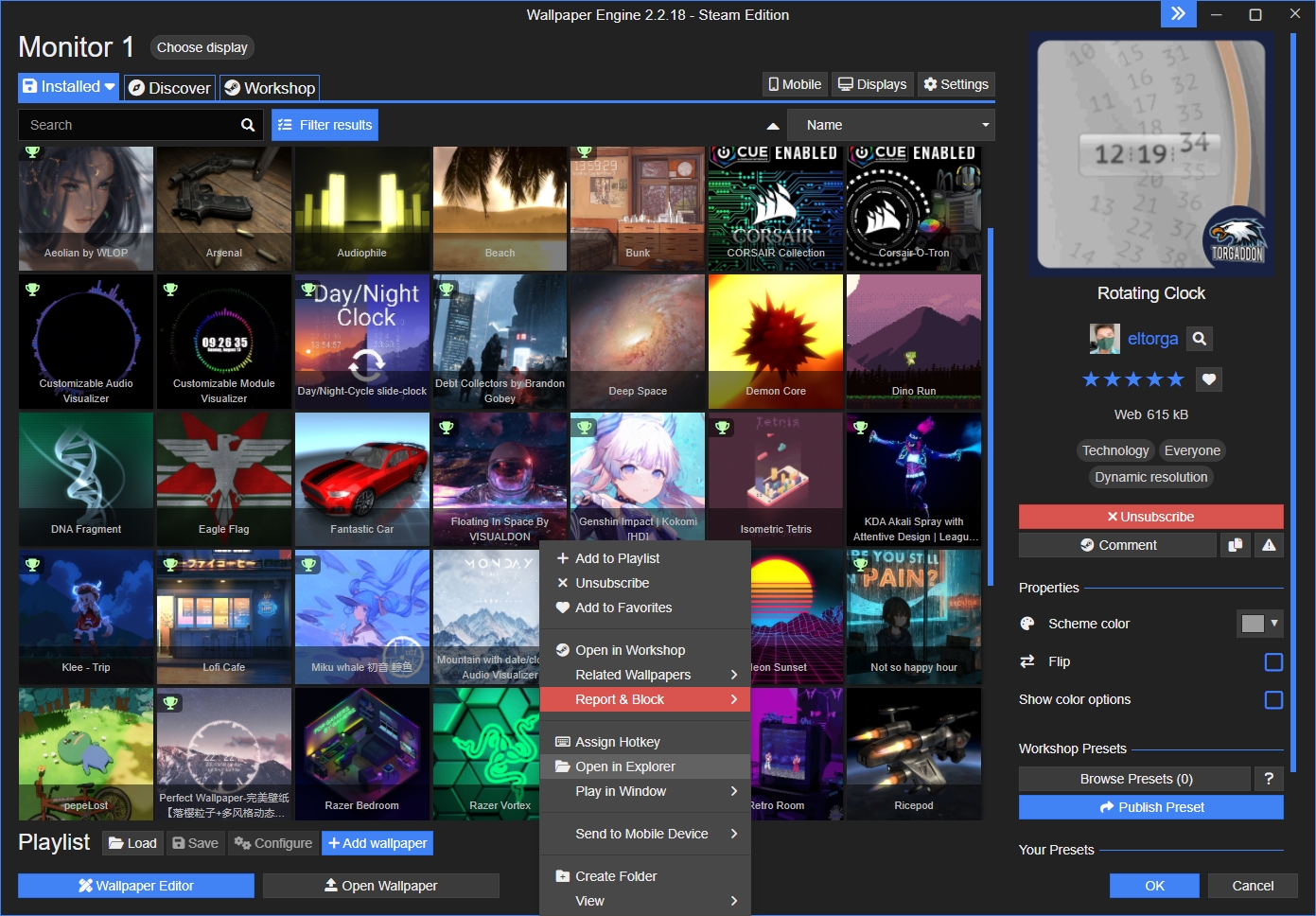The image size is (1316, 916).
Task: Click the Comment button
Action: pyautogui.click(x=1117, y=545)
